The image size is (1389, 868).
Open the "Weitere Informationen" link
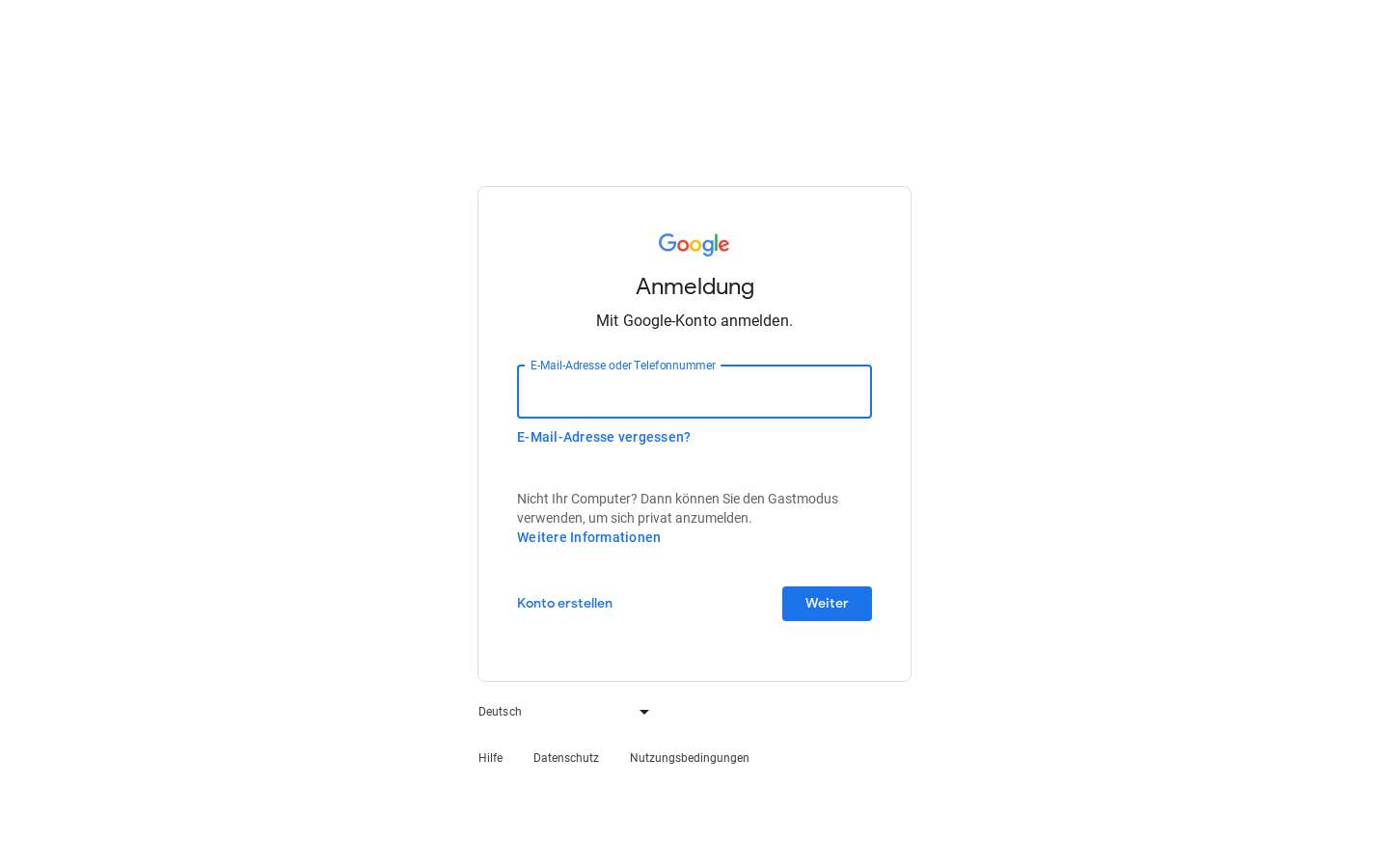click(588, 537)
